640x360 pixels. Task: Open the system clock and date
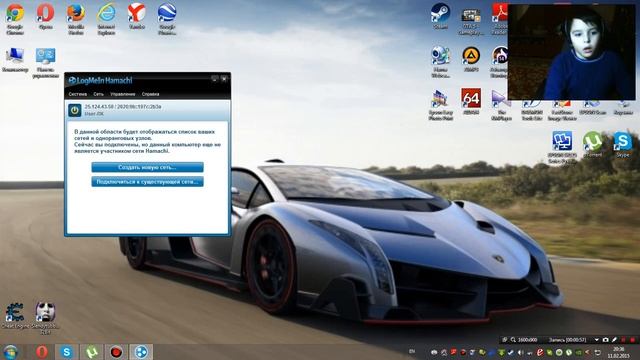tap(618, 352)
